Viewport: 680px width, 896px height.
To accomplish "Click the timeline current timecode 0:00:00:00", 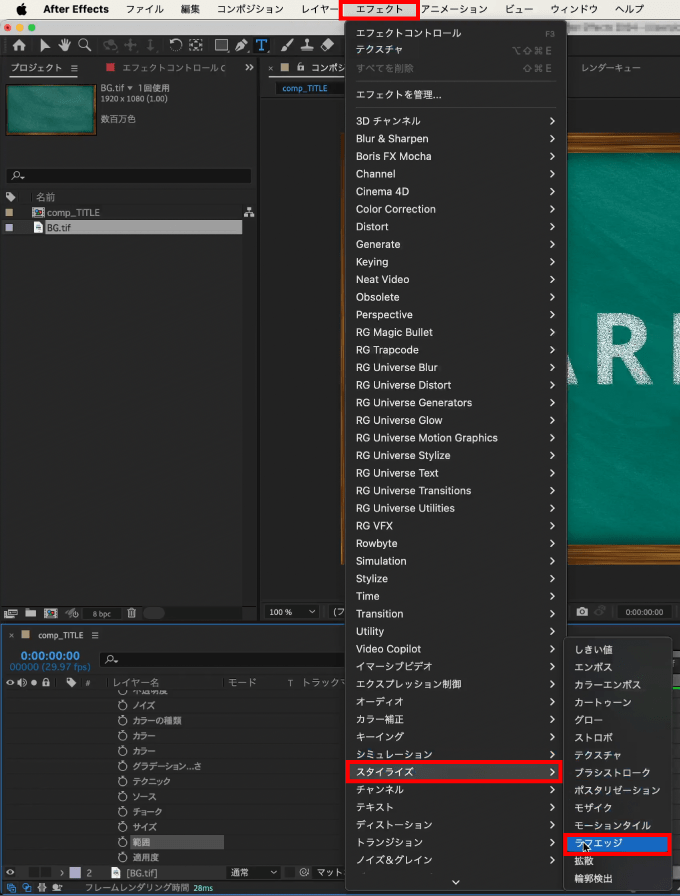I will click(50, 655).
